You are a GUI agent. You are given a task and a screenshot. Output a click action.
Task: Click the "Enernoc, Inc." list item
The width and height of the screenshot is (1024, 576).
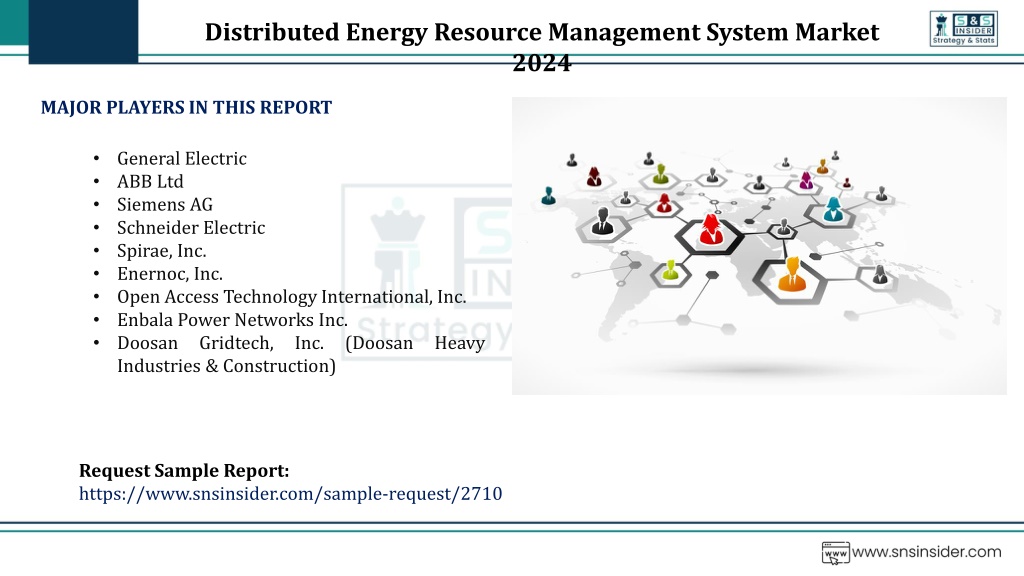(170, 274)
